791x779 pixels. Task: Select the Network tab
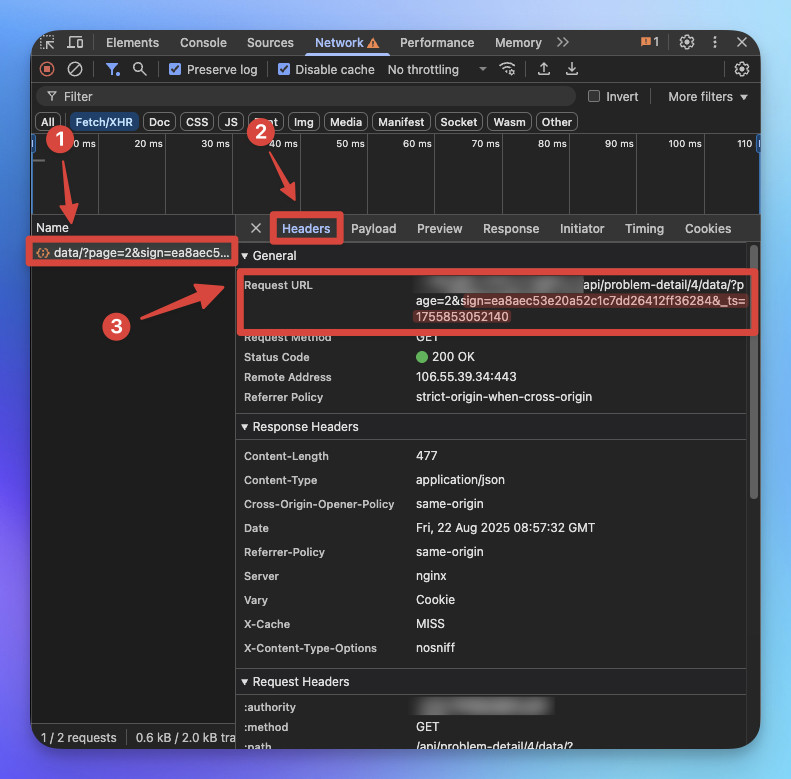point(347,42)
